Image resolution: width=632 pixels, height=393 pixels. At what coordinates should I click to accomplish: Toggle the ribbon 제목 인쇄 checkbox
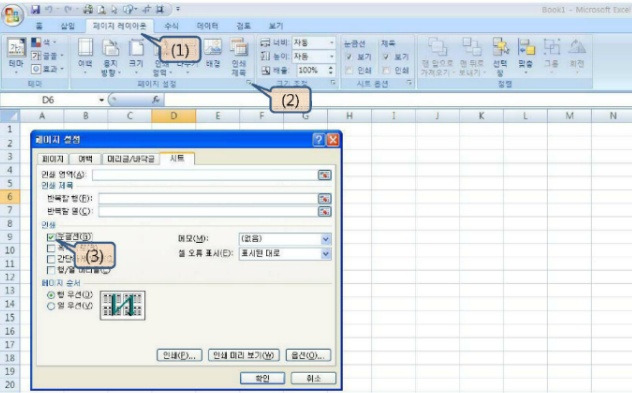coord(386,71)
